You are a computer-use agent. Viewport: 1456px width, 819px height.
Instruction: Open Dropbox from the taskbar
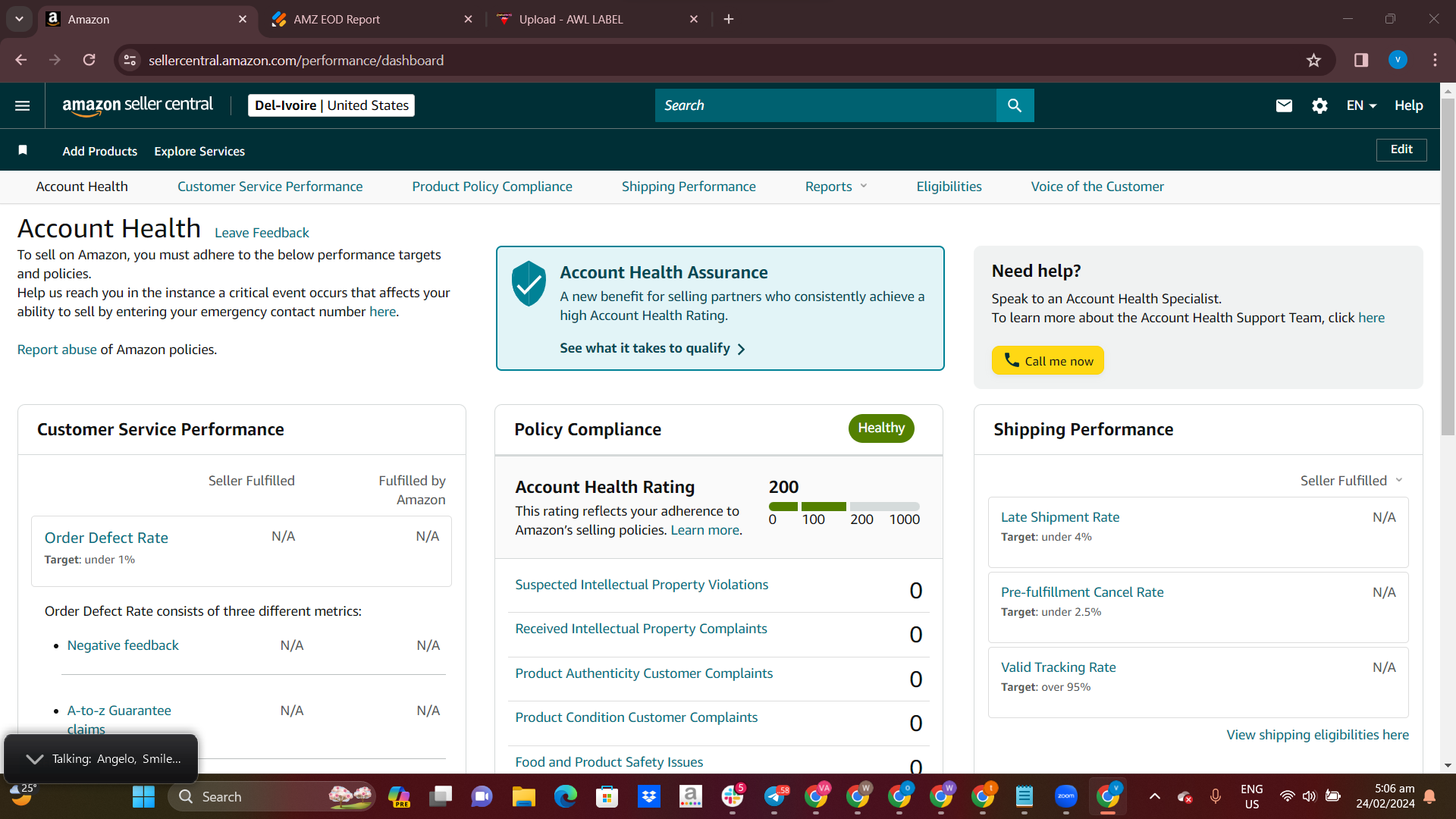click(x=648, y=796)
